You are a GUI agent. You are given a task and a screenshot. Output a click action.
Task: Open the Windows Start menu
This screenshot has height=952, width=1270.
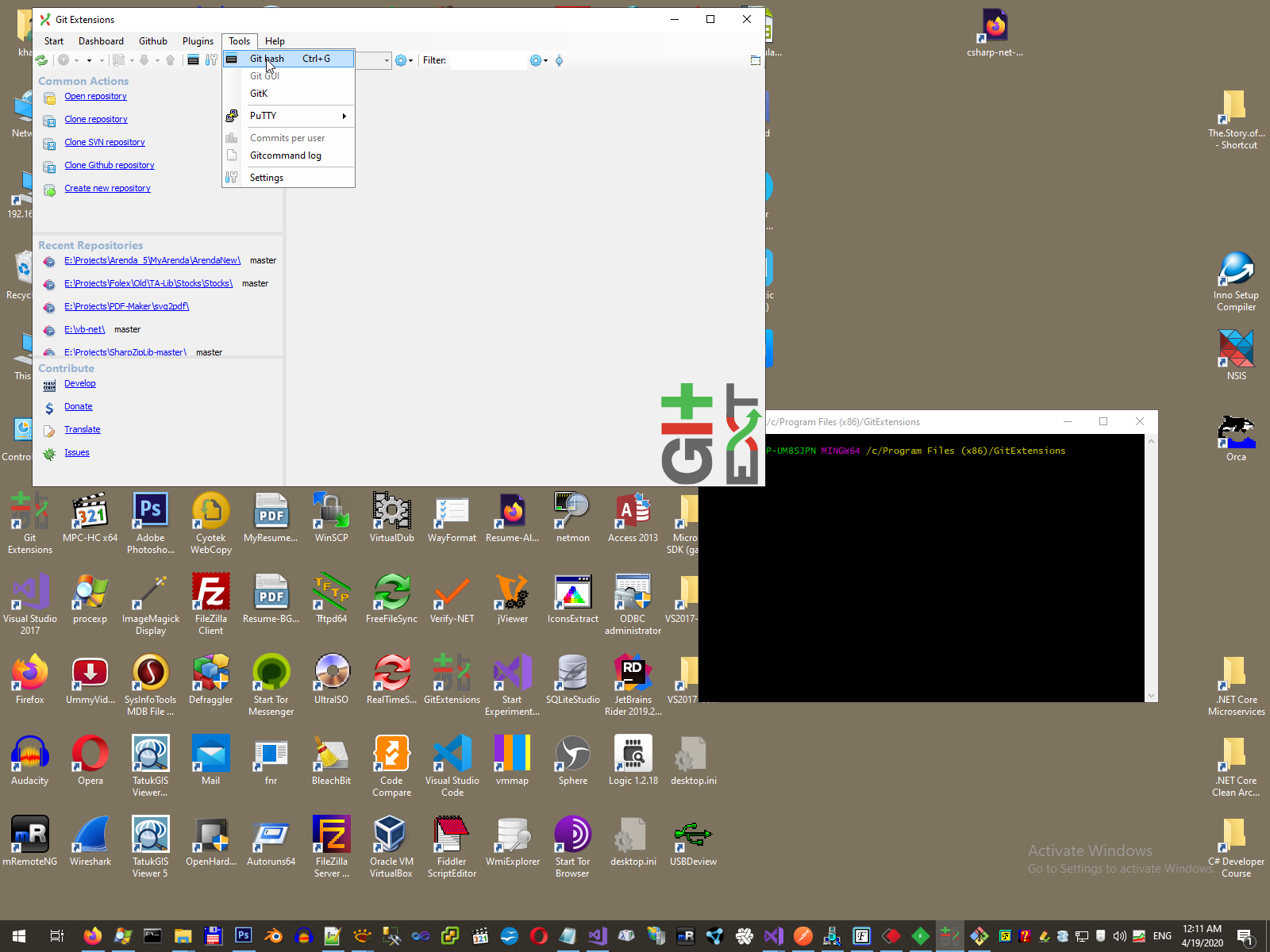19,936
